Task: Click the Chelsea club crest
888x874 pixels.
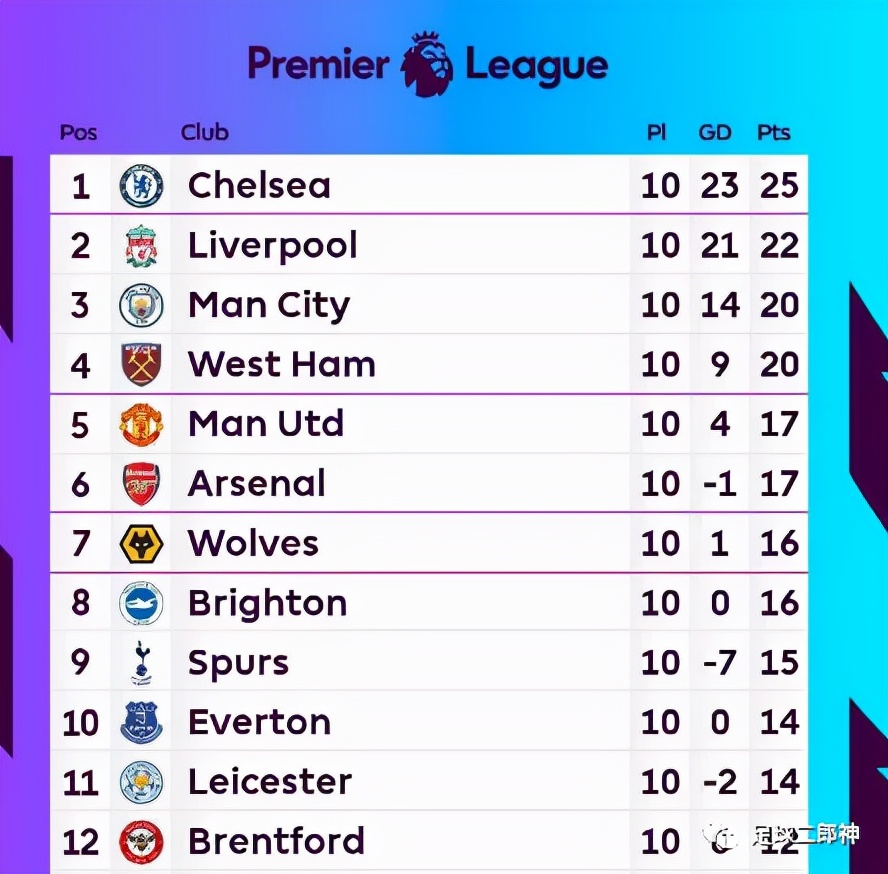Action: [141, 186]
